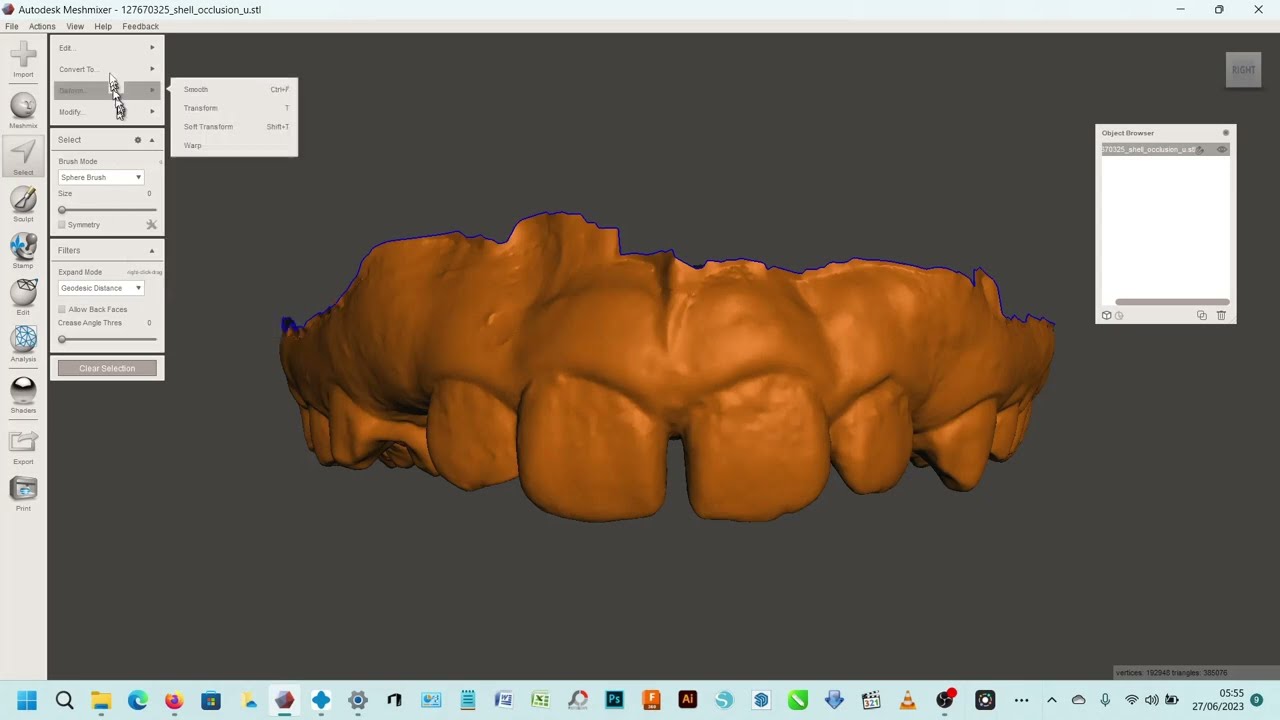Open Illustrator from taskbar

coord(688,700)
